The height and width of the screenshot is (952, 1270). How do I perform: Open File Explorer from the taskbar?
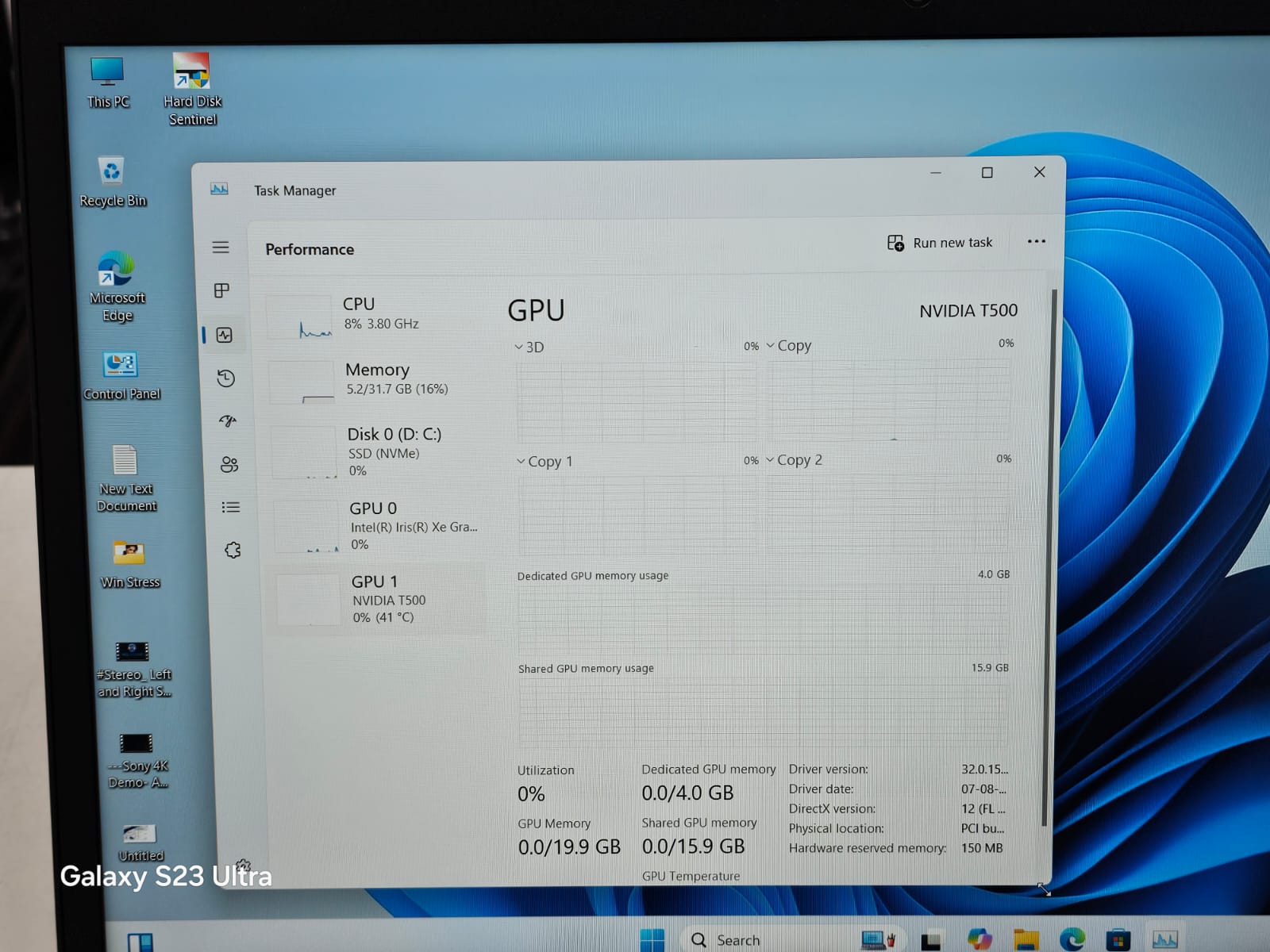(x=1026, y=940)
